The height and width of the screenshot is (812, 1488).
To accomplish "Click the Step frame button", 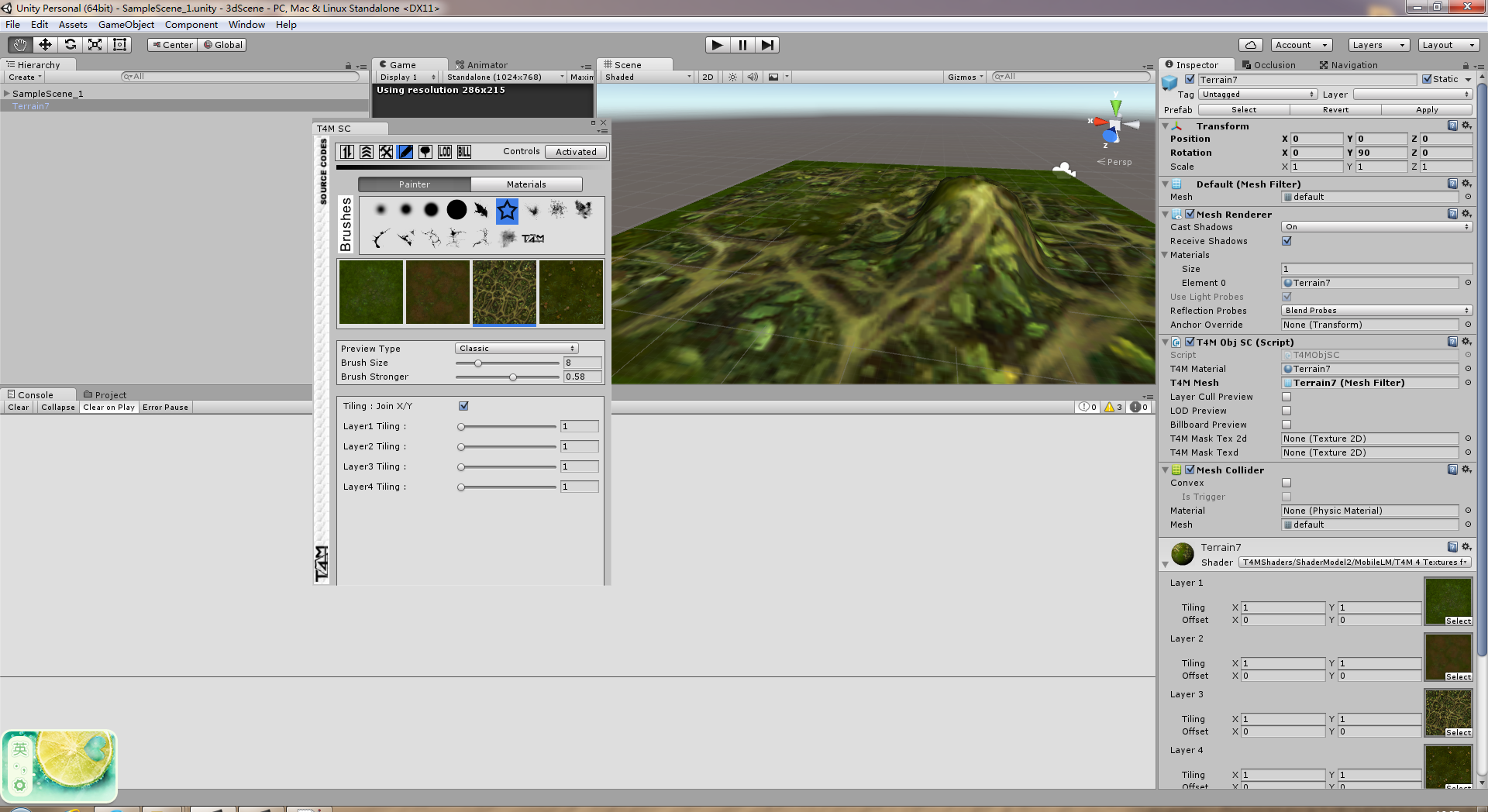I will point(767,45).
